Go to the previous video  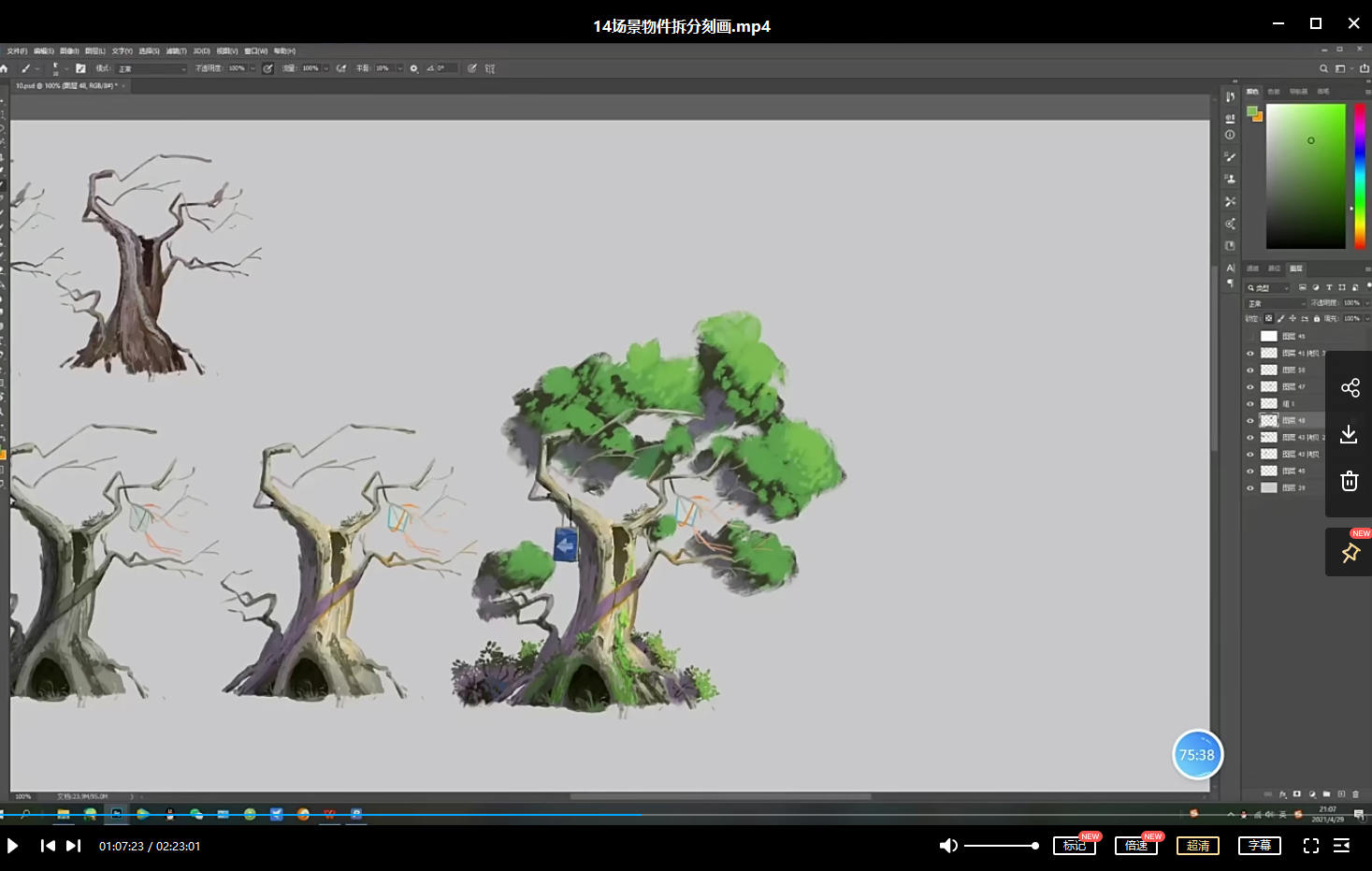48,846
